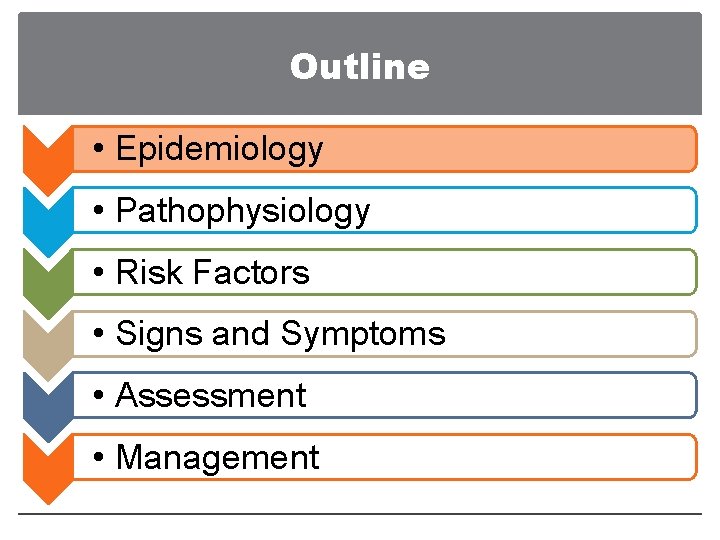Viewport: 720px width, 540px height.
Task: Click the orange chevron beside Management
Action: pos(45,466)
